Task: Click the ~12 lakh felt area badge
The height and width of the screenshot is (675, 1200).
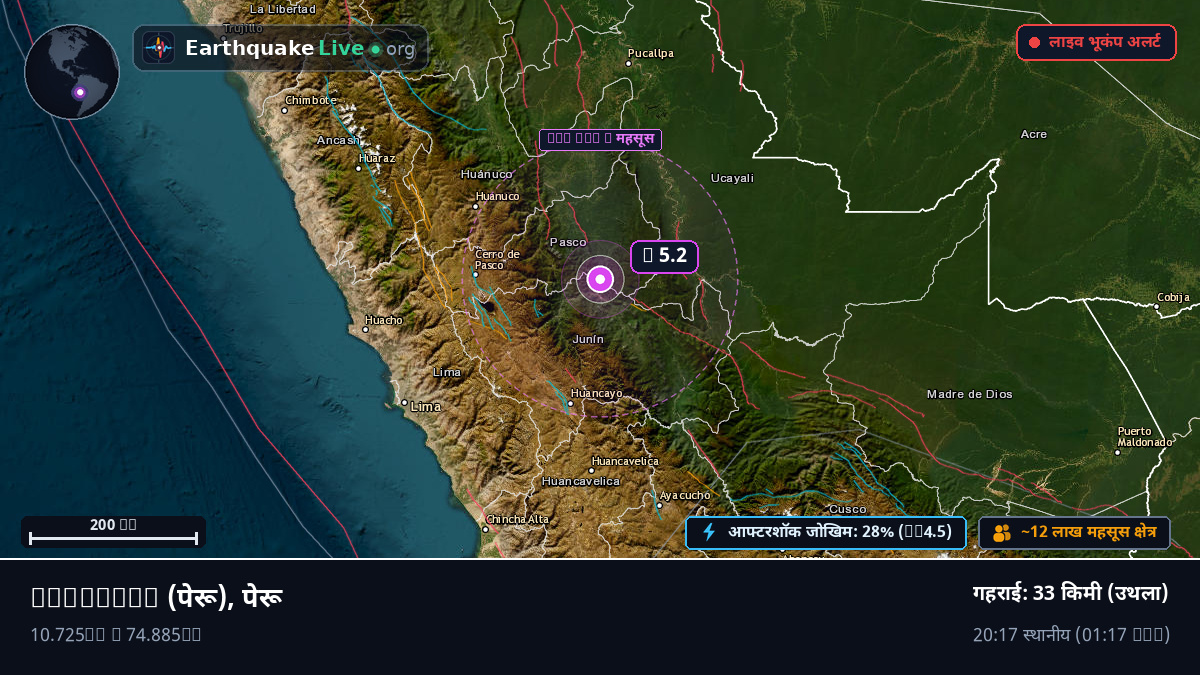Action: coord(1074,533)
